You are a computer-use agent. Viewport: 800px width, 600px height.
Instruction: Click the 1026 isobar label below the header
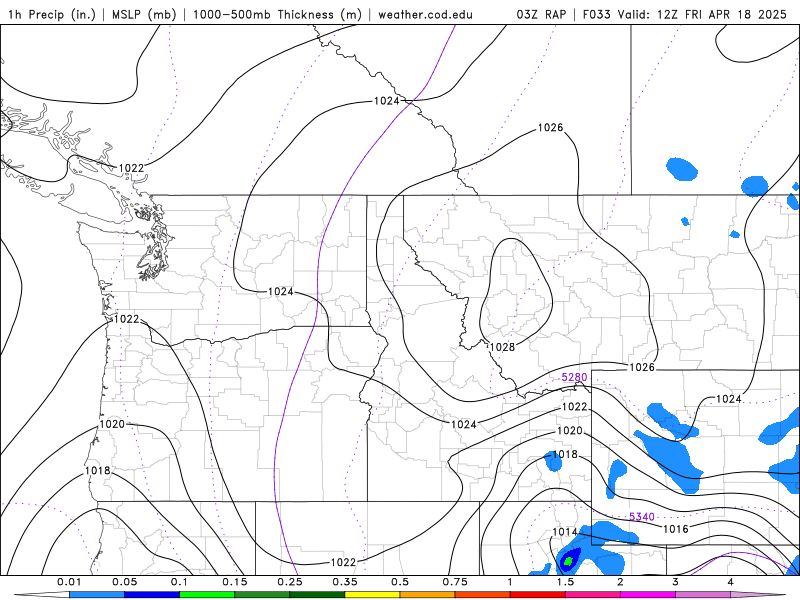(551, 128)
